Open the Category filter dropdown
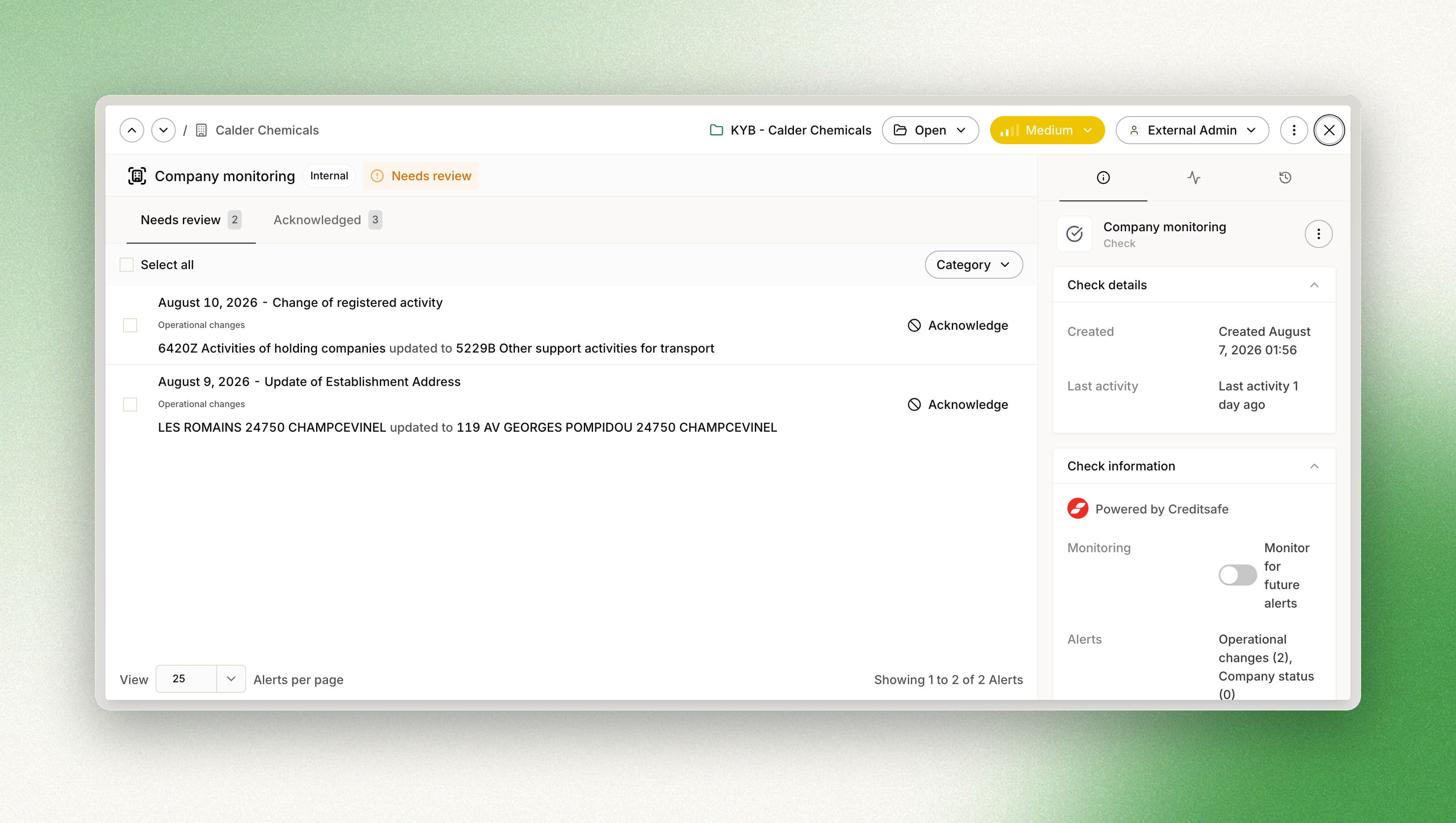This screenshot has height=823, width=1456. (973, 265)
